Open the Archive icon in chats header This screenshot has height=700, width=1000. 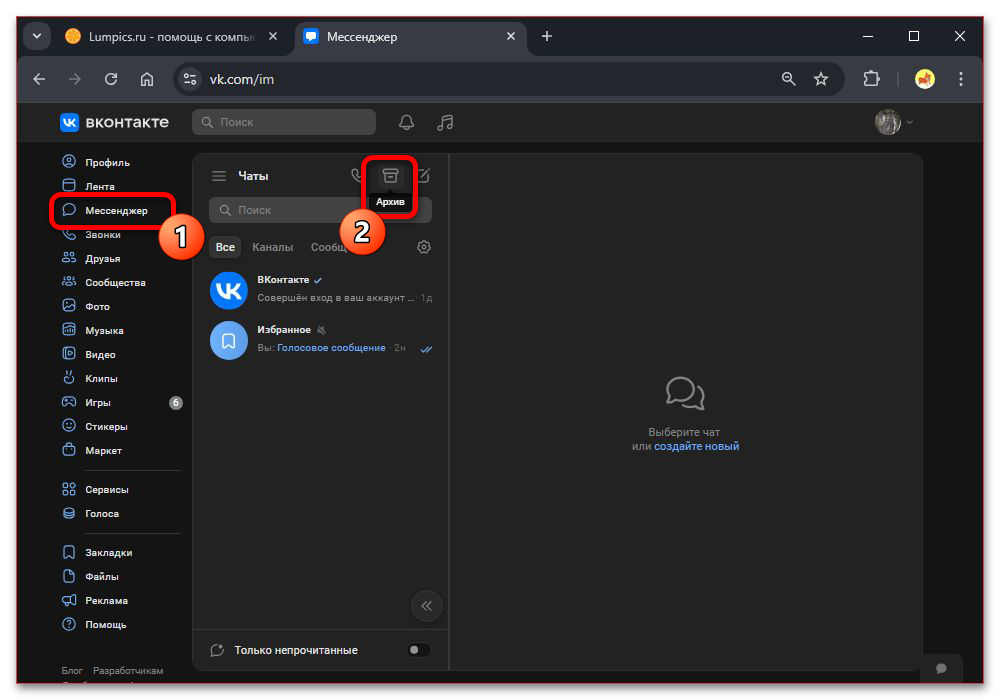390,176
